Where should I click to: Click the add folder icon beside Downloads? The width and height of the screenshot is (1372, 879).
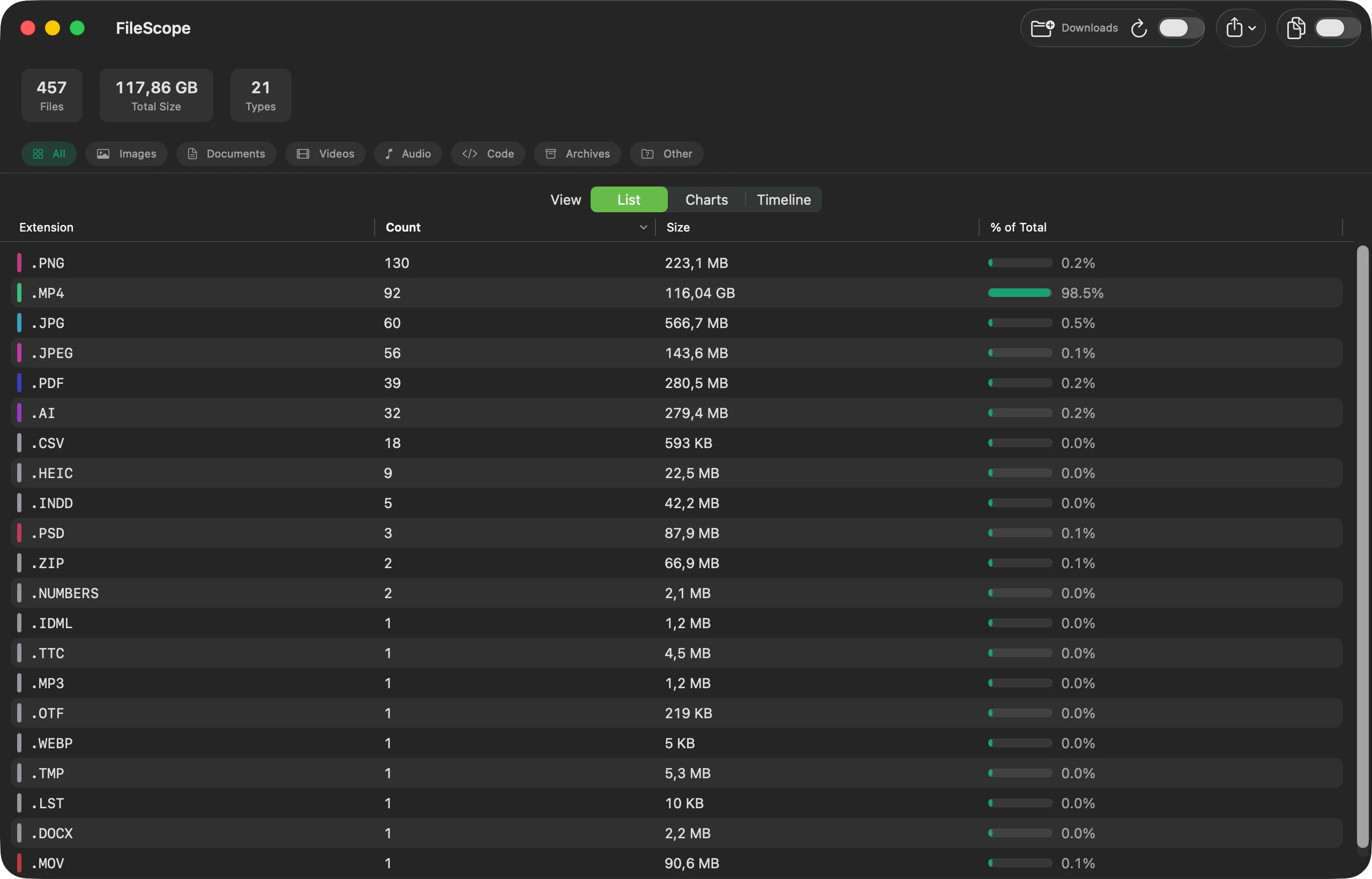pos(1042,28)
